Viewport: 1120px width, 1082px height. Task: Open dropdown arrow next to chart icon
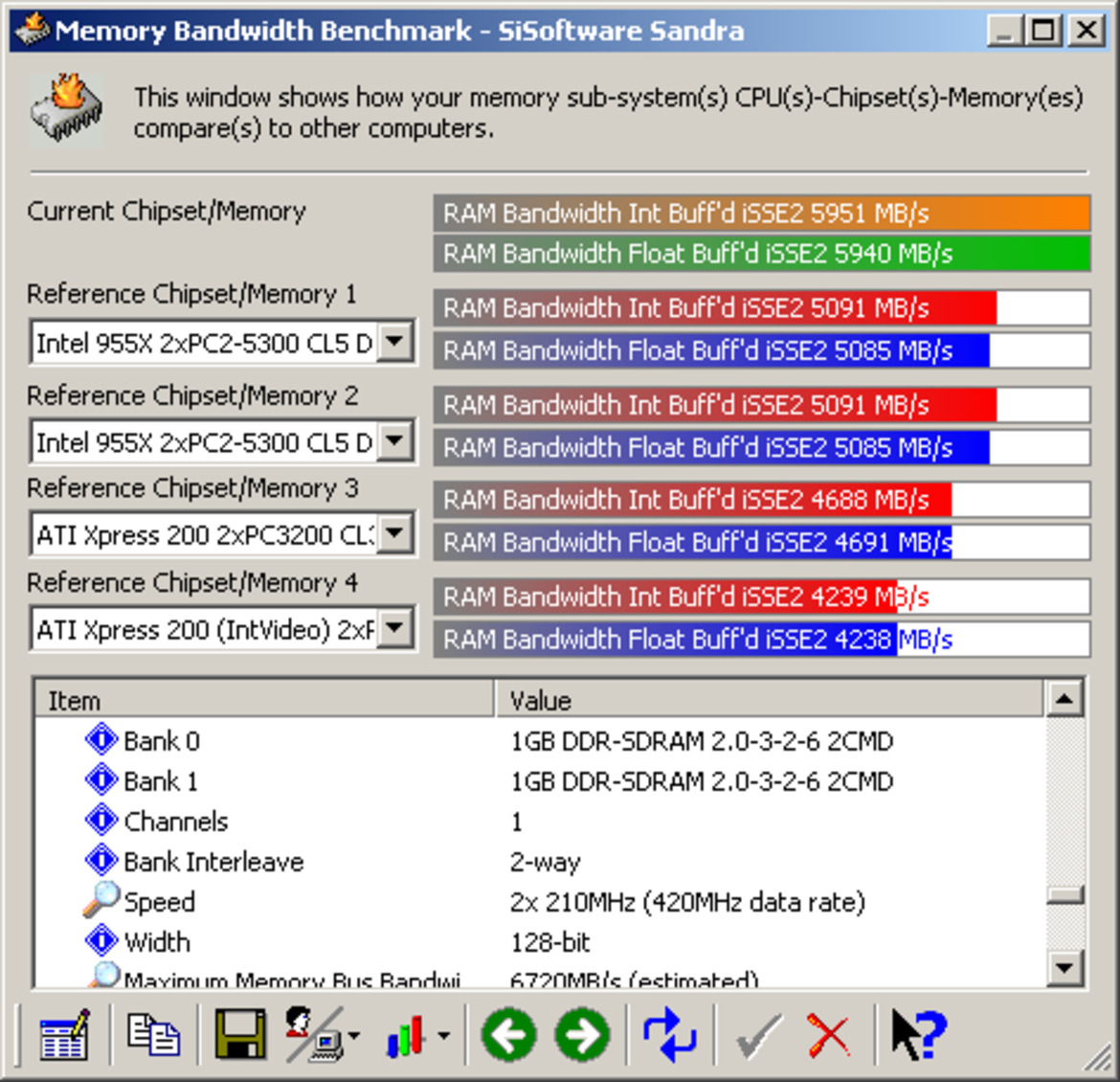443,1035
